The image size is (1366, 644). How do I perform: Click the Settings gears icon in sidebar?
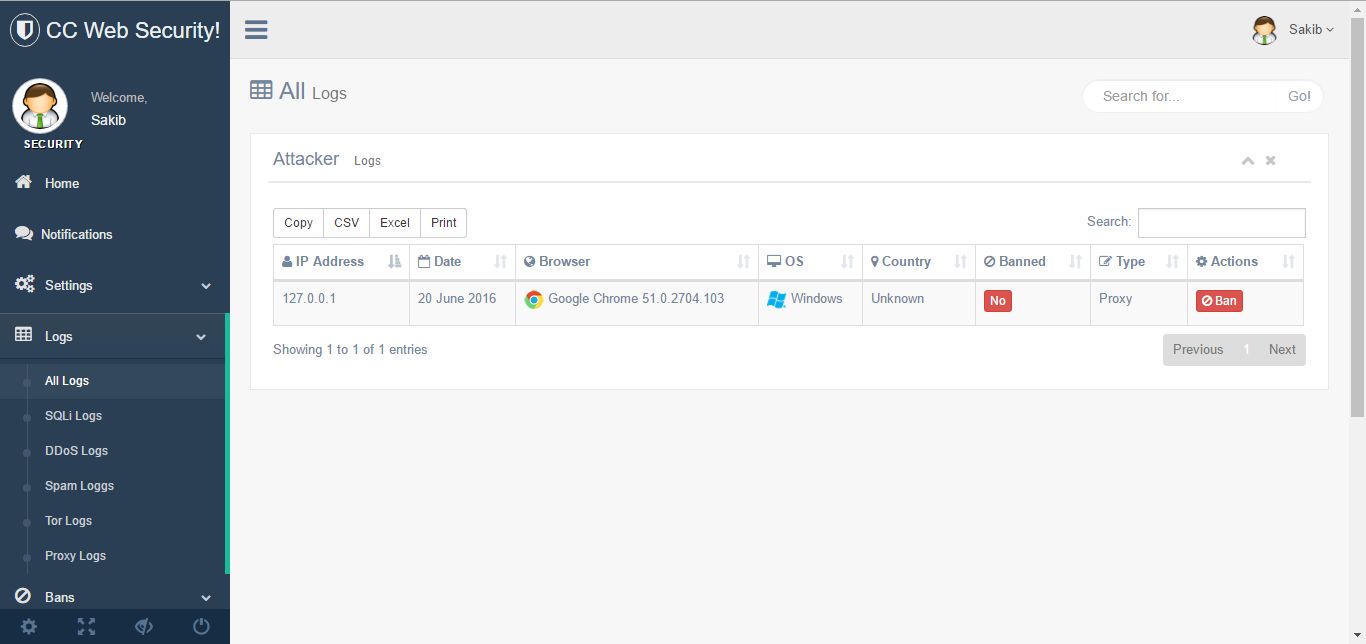25,284
